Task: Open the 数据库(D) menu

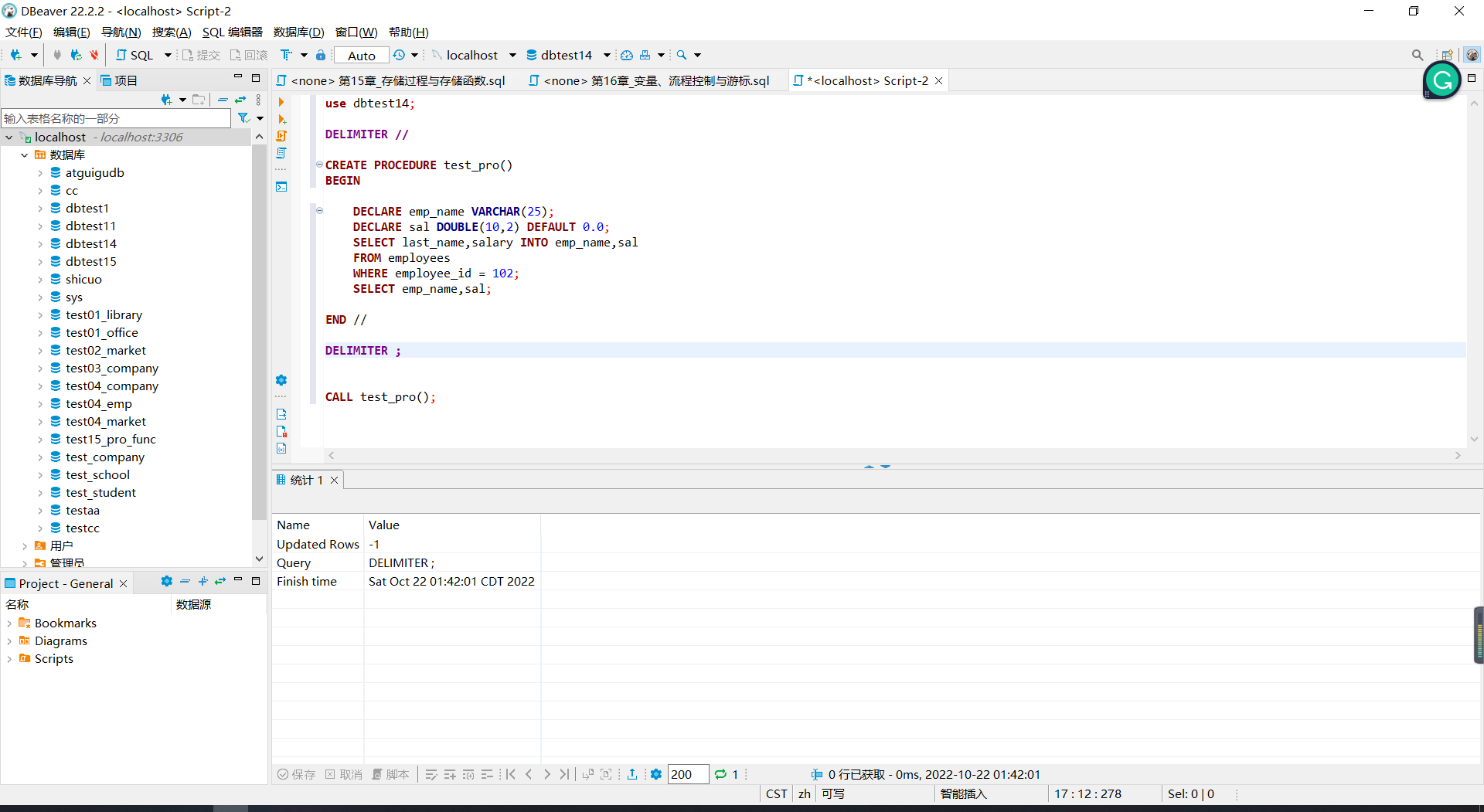Action: coord(298,32)
